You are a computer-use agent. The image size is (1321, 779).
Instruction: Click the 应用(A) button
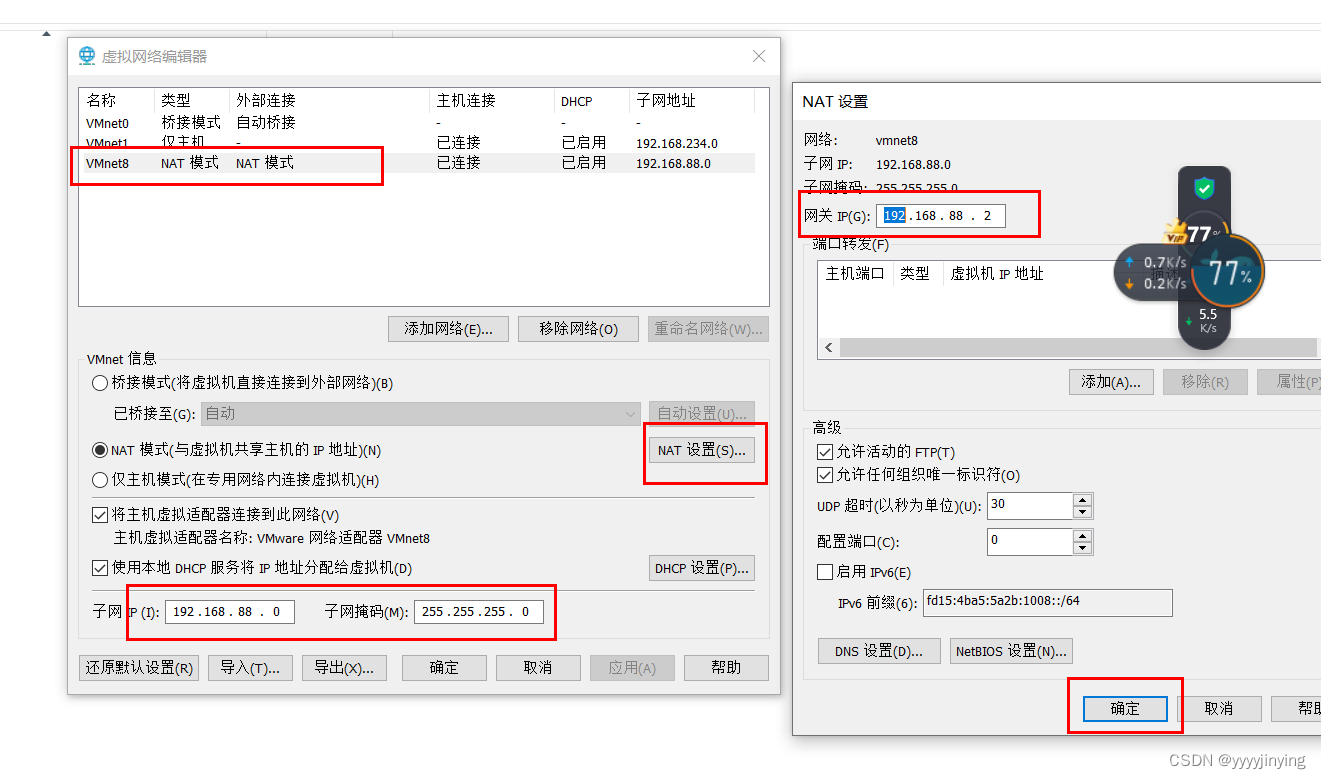click(632, 668)
